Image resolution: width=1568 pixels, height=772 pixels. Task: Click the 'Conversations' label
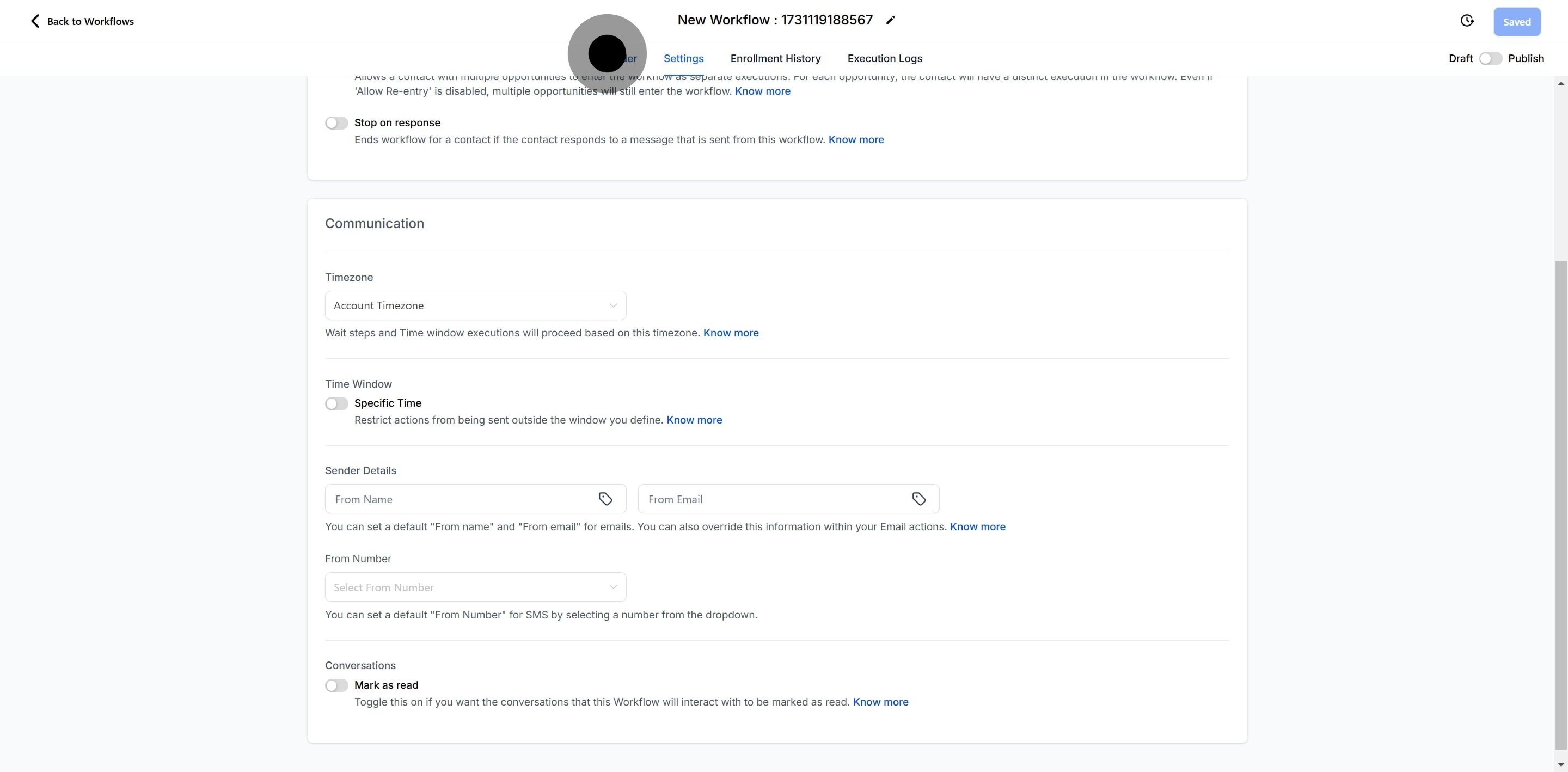point(360,665)
